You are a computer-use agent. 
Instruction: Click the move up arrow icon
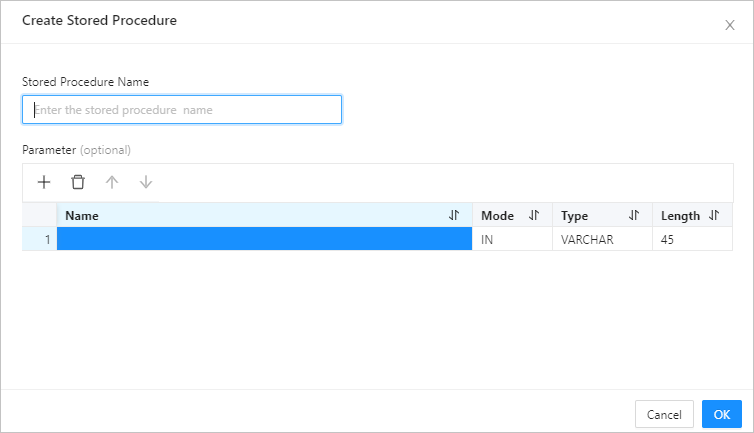coord(112,182)
